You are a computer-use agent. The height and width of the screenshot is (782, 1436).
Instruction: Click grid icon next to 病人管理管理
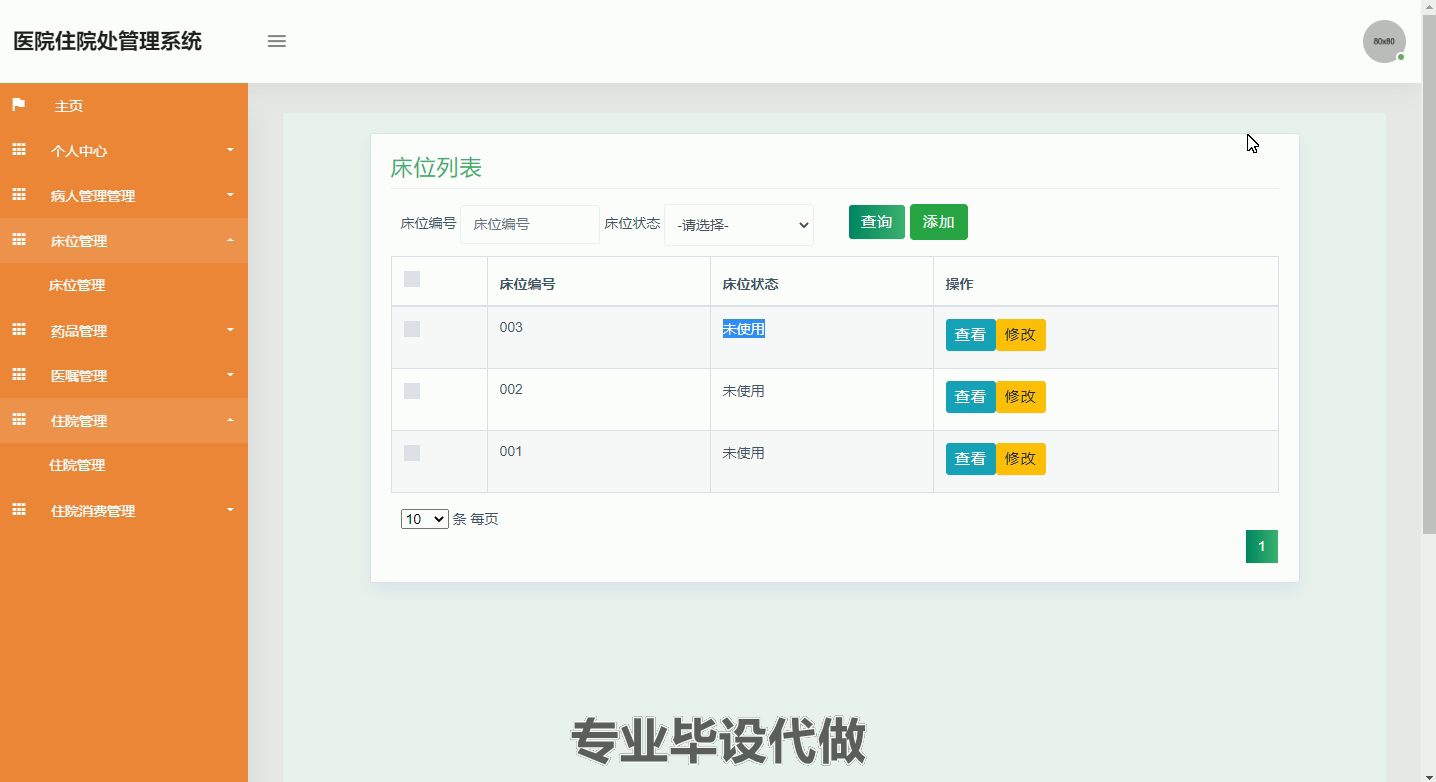[19, 195]
